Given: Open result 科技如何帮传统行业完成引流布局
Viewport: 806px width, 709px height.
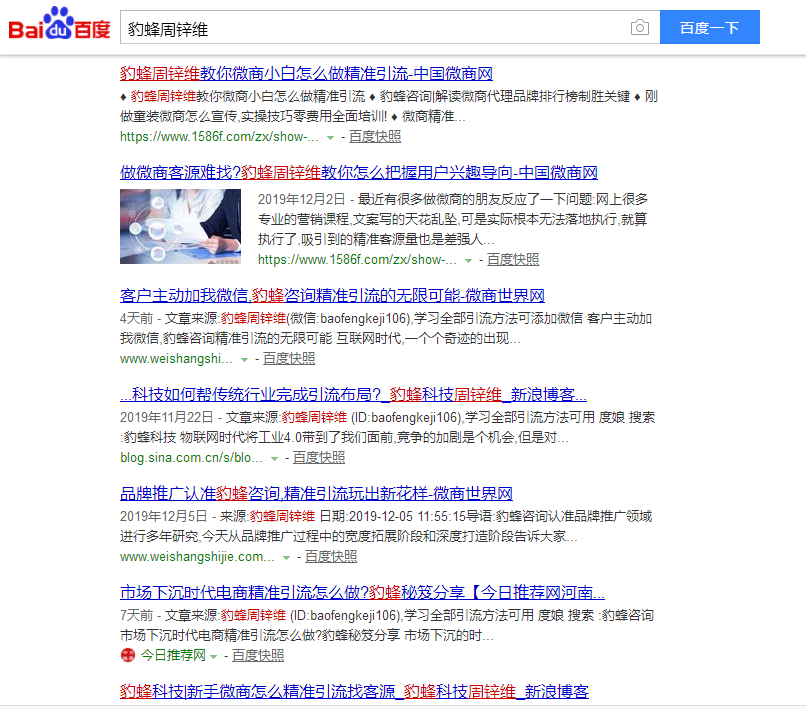Looking at the screenshot, I should [353, 395].
